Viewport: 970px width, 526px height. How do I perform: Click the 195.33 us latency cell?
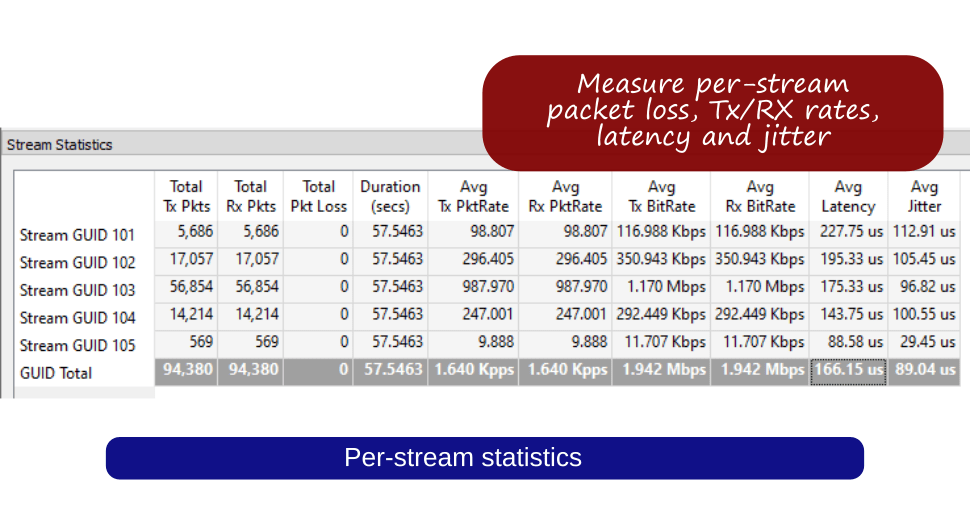click(x=848, y=261)
